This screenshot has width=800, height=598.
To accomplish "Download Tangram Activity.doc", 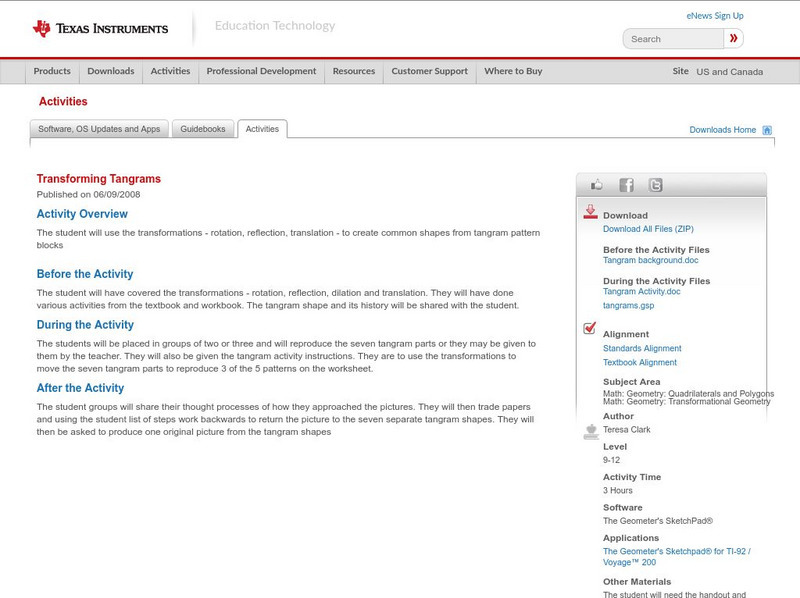I will pyautogui.click(x=641, y=291).
